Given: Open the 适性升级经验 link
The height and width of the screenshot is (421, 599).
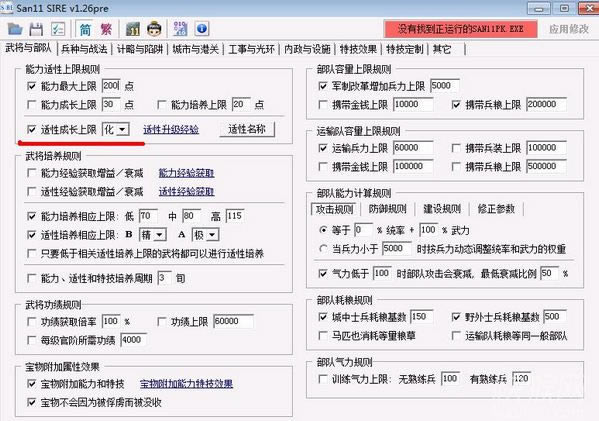Looking at the screenshot, I should pyautogui.click(x=171, y=130).
